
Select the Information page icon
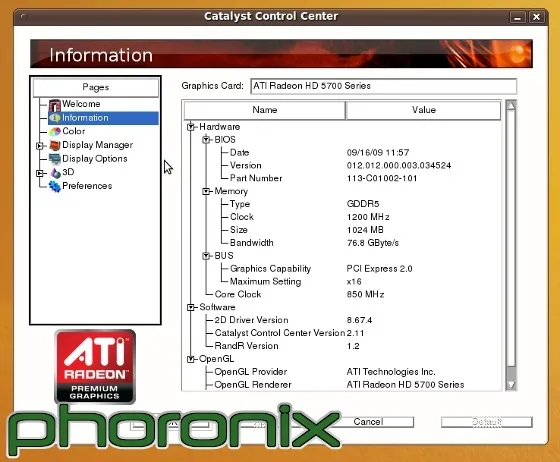click(x=55, y=118)
